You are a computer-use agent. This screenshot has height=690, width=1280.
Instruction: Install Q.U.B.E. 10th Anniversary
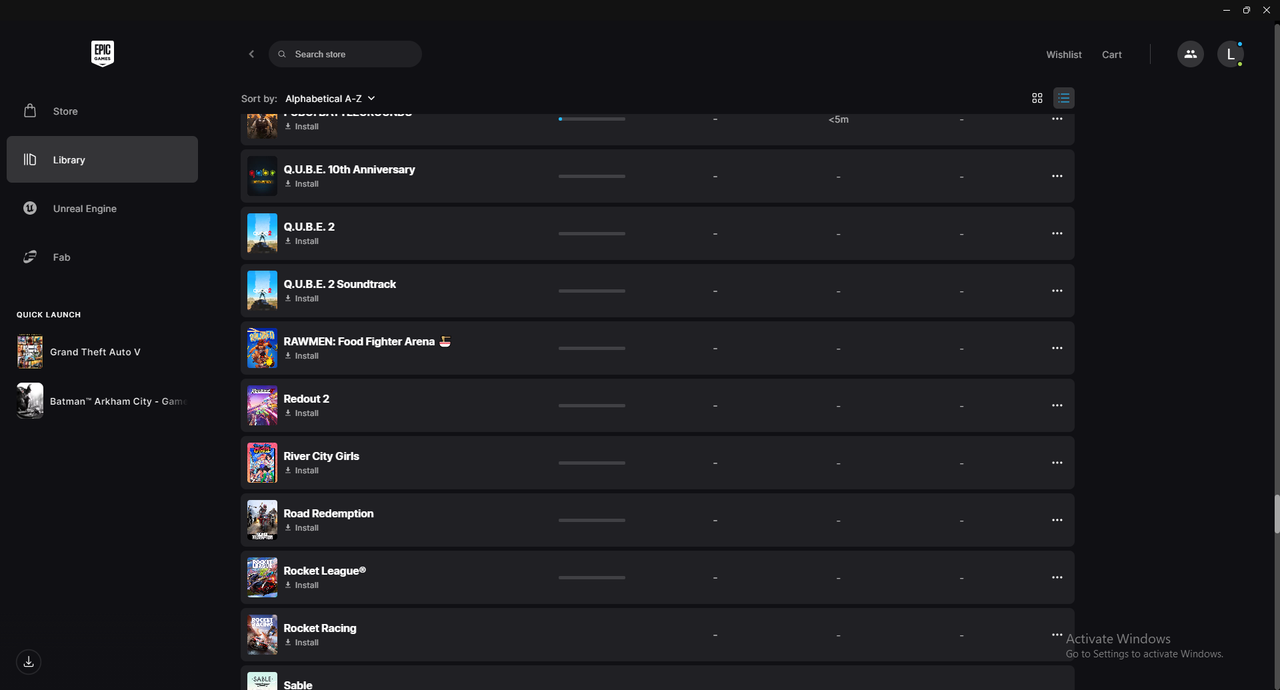[x=302, y=184]
